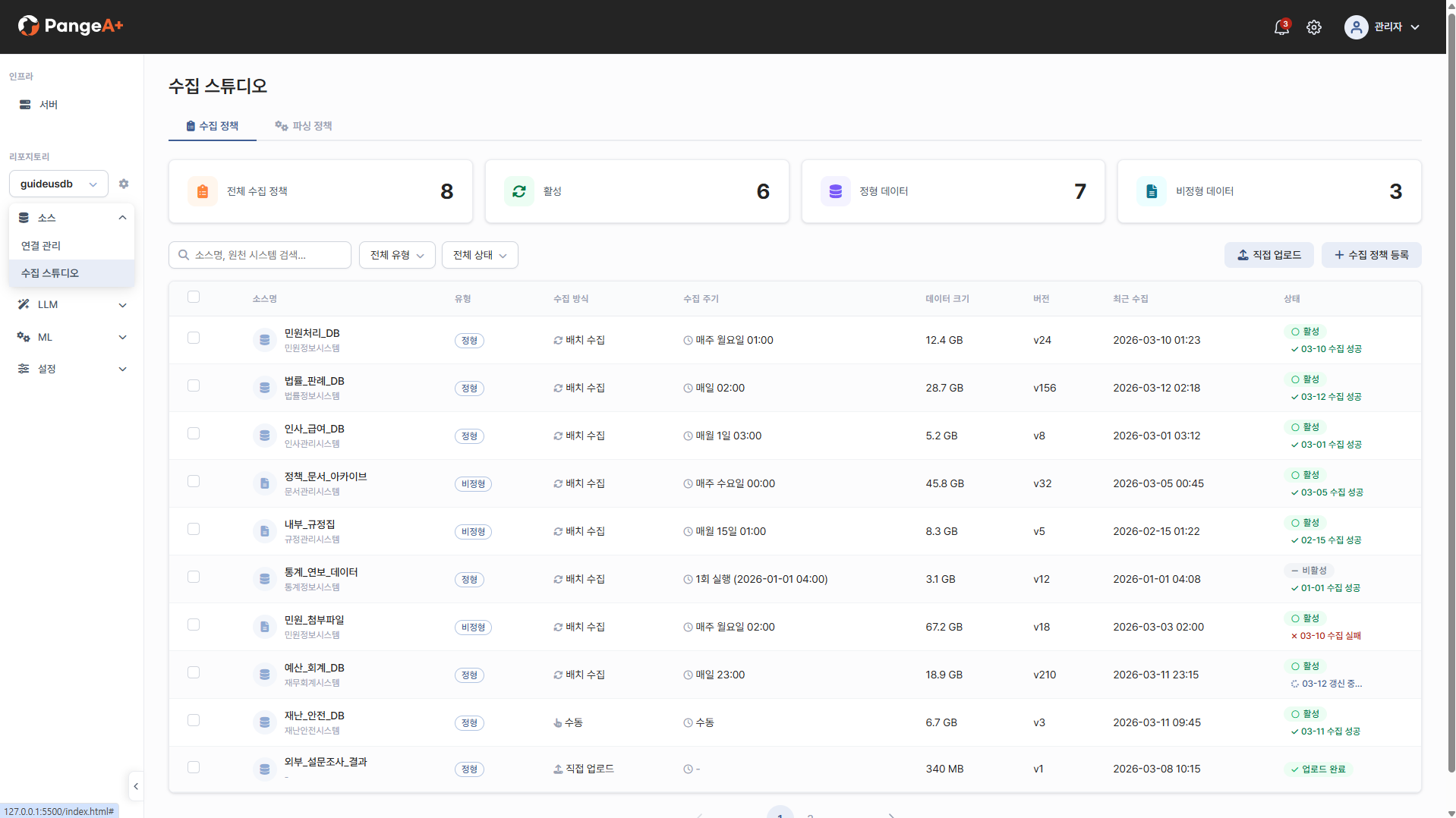Switch to the 파싱 정책 tab

tap(304, 126)
